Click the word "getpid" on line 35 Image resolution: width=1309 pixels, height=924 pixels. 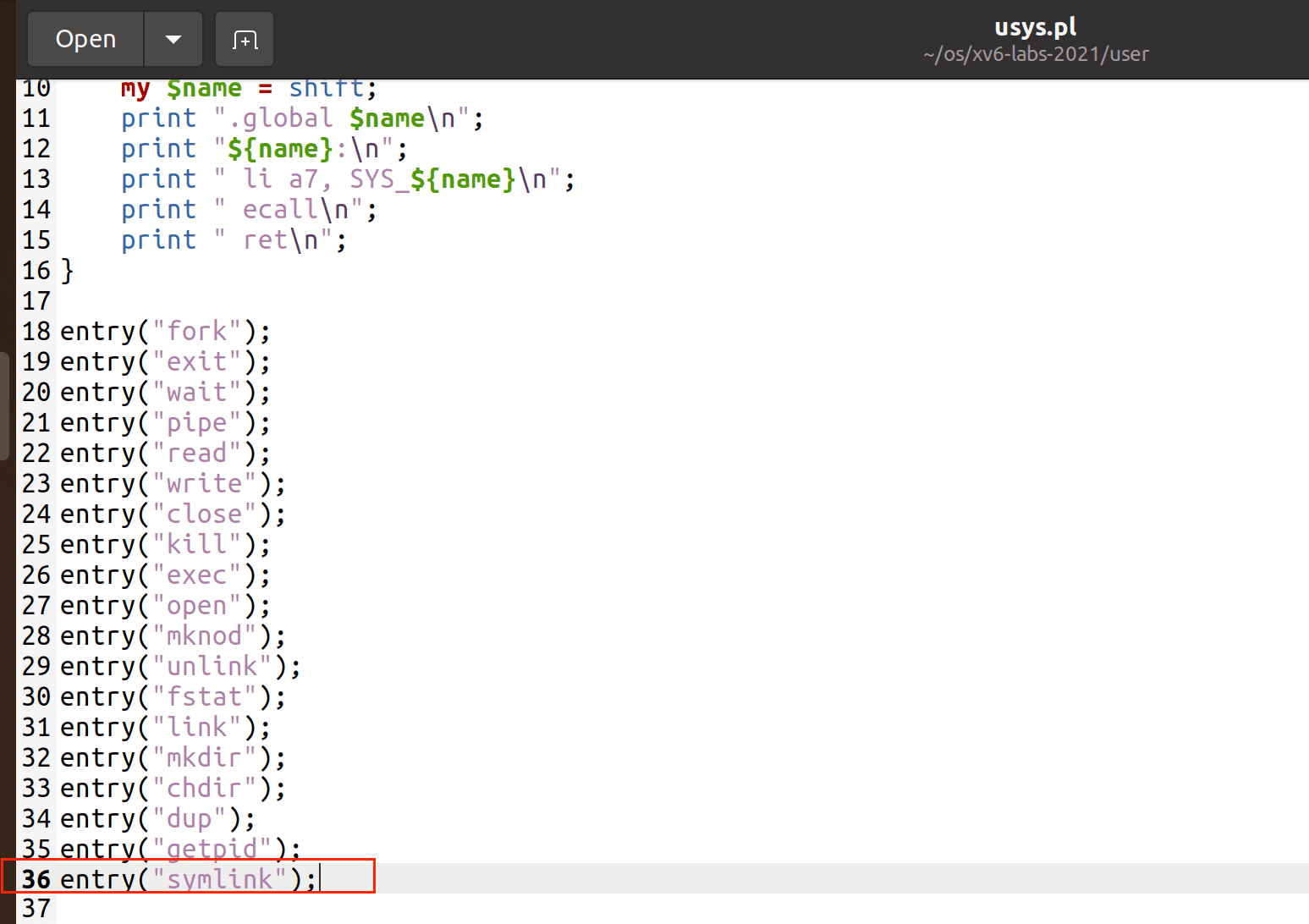point(212,848)
